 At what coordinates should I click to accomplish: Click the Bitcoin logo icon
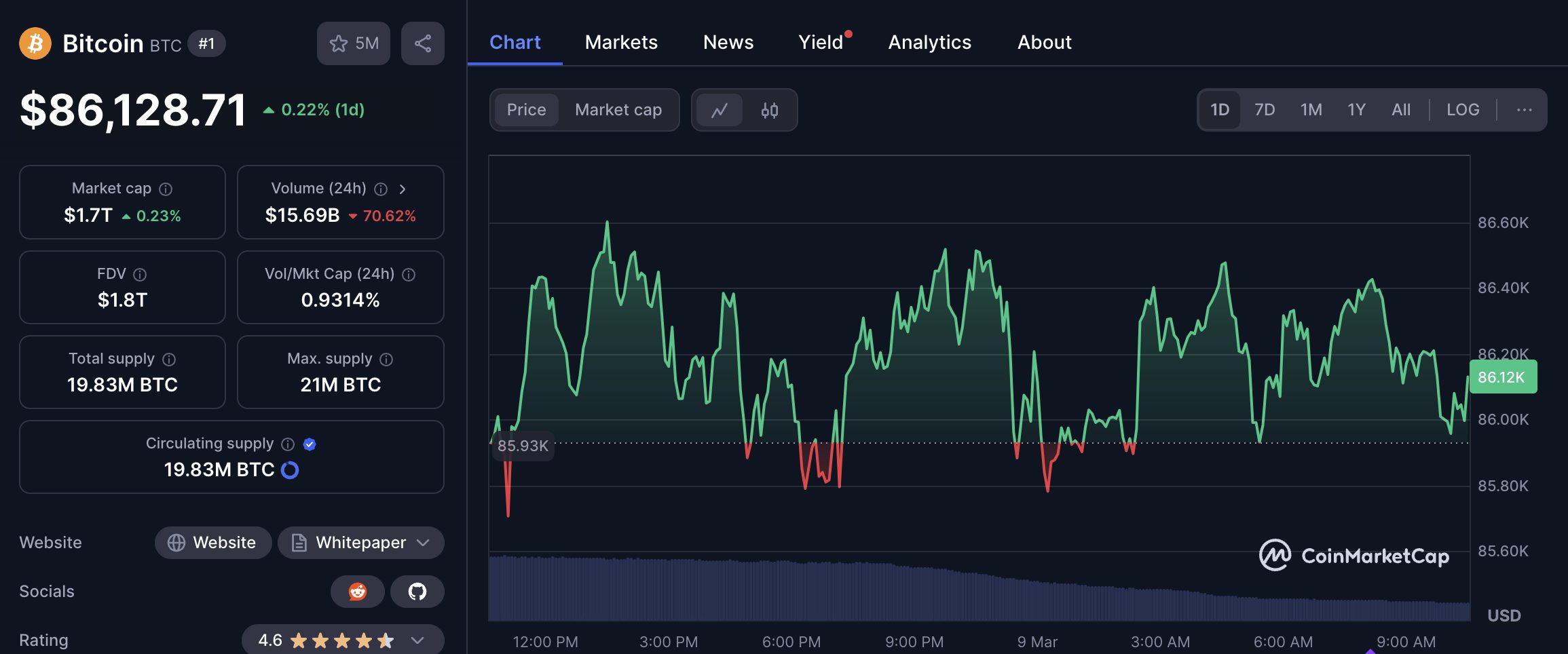(35, 43)
